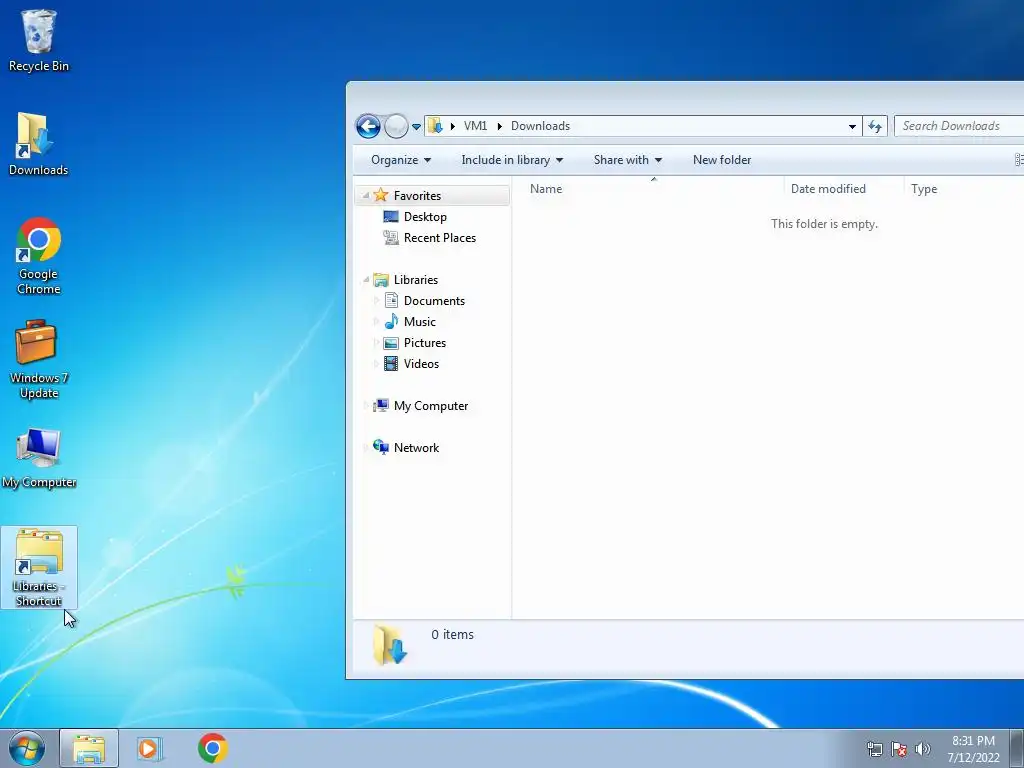
Task: Click the network tray icon
Action: click(874, 749)
